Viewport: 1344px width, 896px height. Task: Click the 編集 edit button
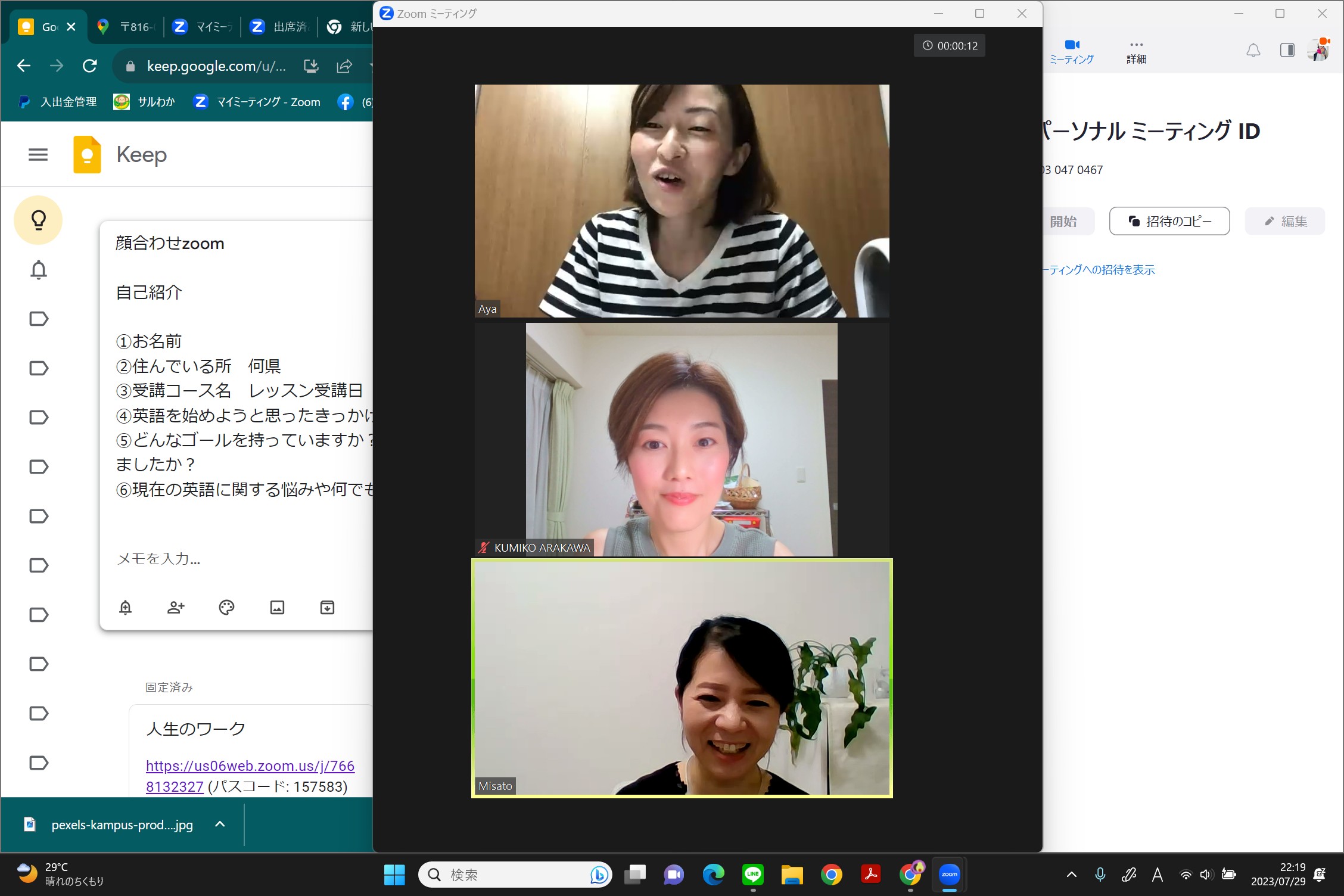(x=1285, y=221)
